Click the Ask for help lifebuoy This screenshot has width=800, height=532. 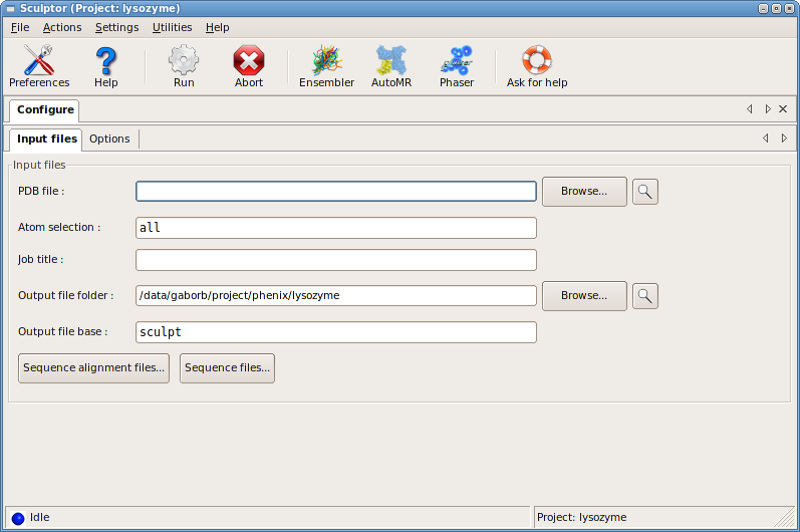point(537,67)
